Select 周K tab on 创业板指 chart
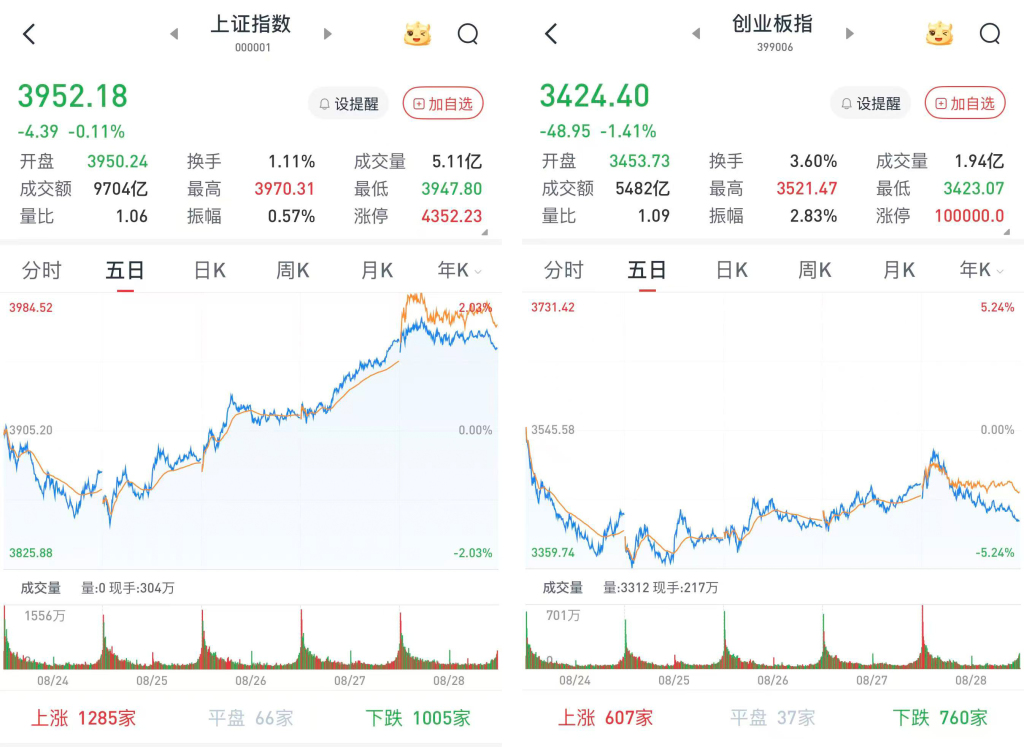The image size is (1024, 747). click(814, 270)
